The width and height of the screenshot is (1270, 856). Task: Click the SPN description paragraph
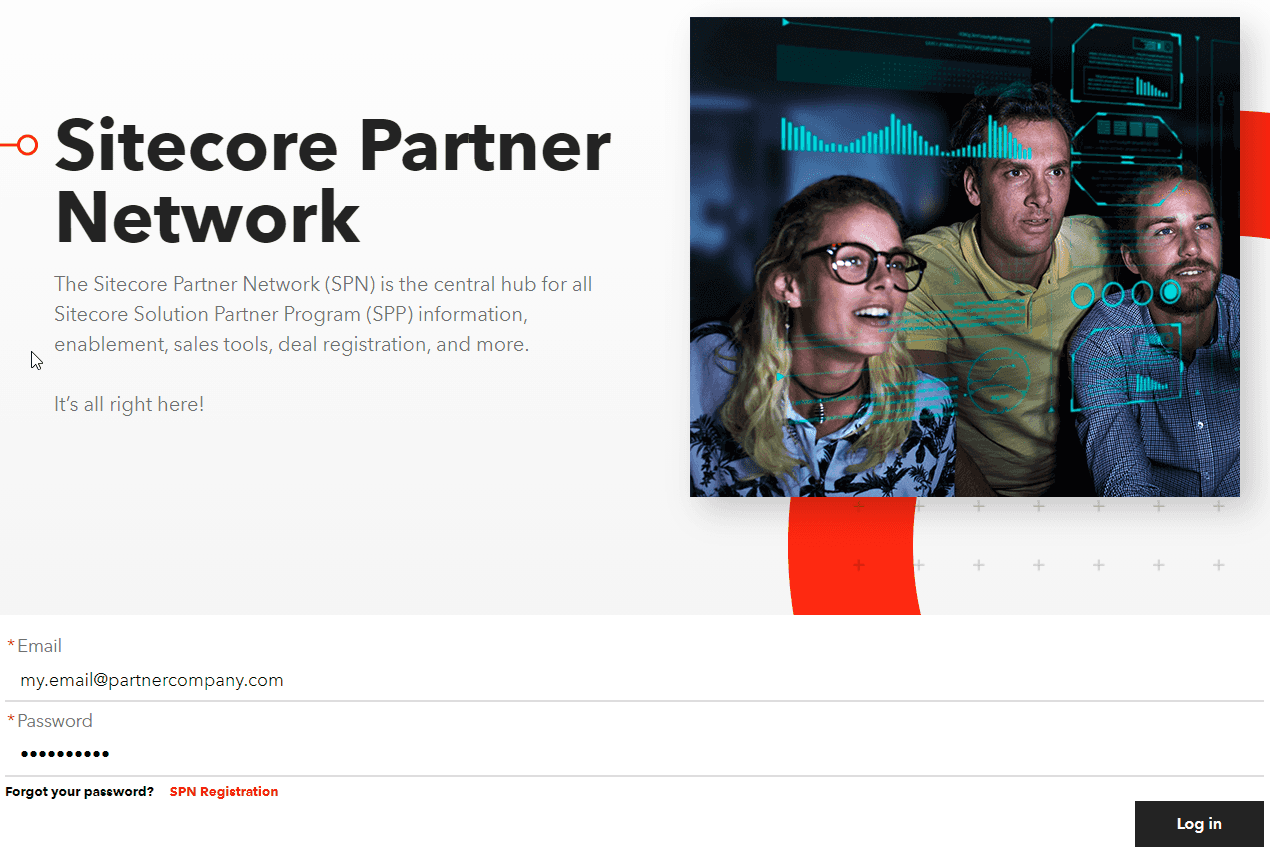pyautogui.click(x=323, y=314)
